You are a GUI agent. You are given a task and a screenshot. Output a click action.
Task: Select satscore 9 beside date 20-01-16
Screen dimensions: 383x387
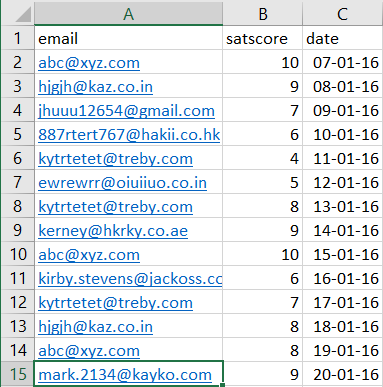click(263, 374)
